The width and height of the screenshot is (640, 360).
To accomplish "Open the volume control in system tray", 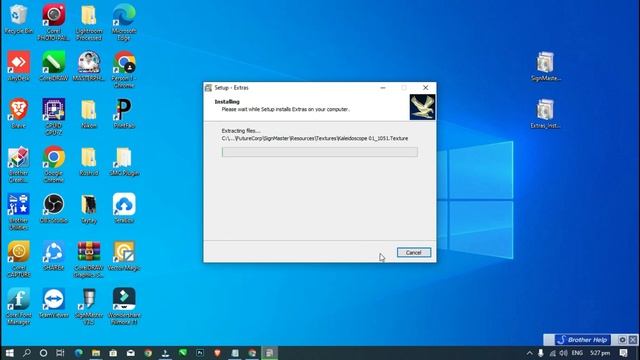I will click(564, 353).
